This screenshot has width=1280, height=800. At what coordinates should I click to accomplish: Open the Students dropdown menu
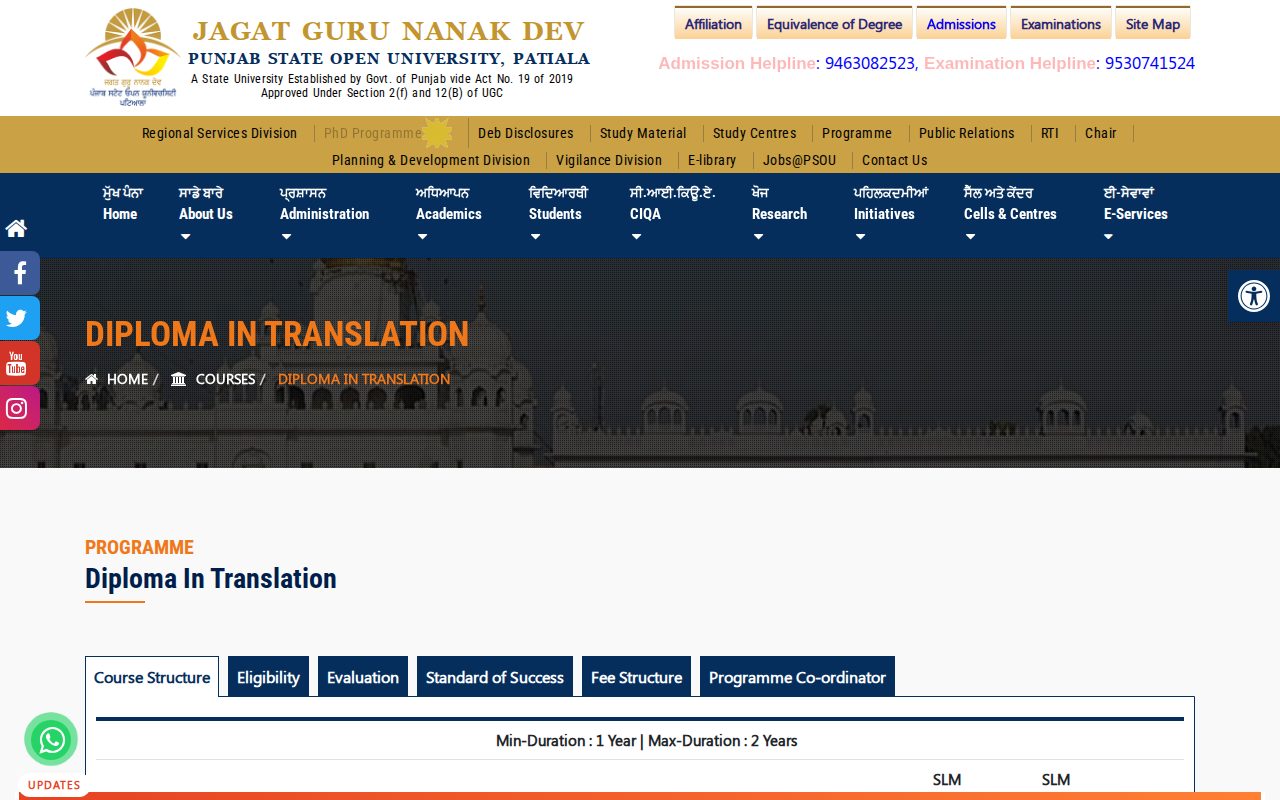[x=558, y=214]
